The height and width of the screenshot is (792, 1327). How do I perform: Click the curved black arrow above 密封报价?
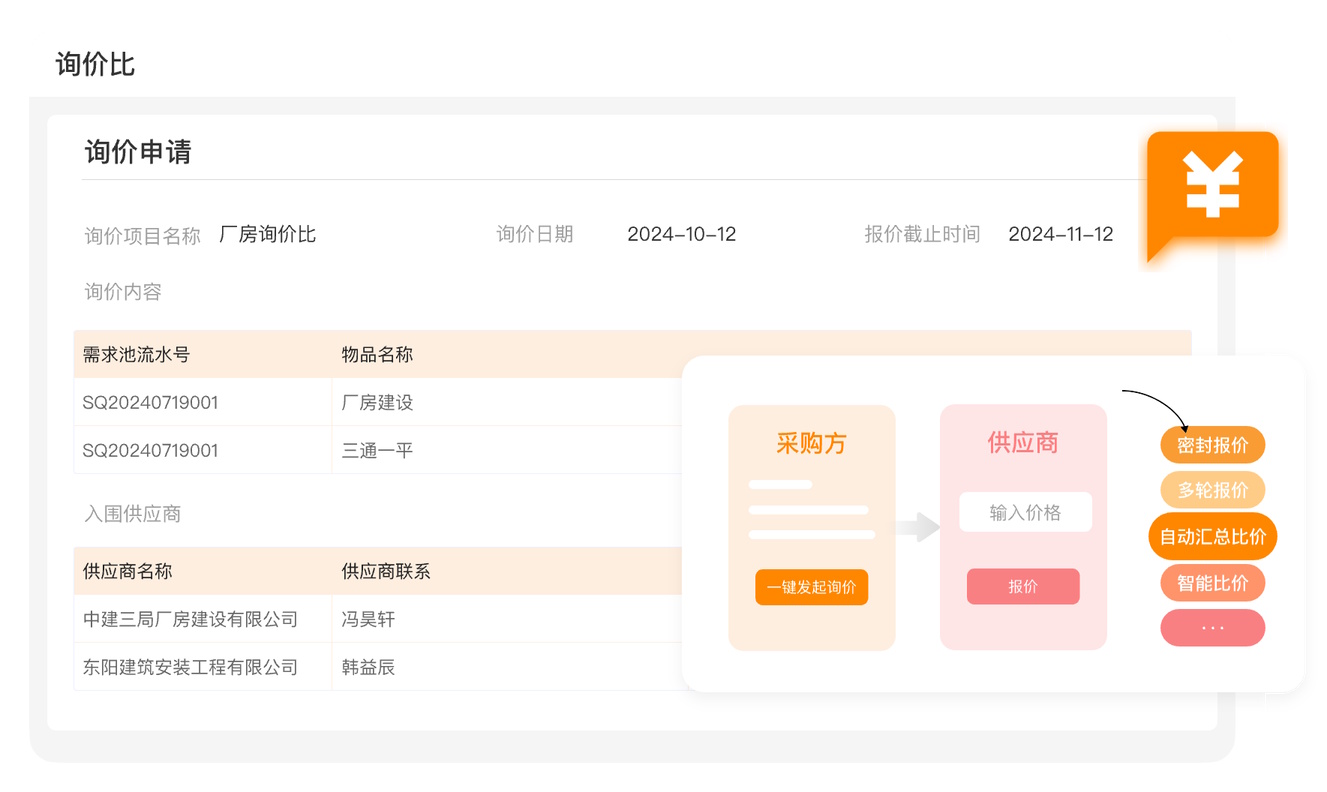[x=1157, y=404]
